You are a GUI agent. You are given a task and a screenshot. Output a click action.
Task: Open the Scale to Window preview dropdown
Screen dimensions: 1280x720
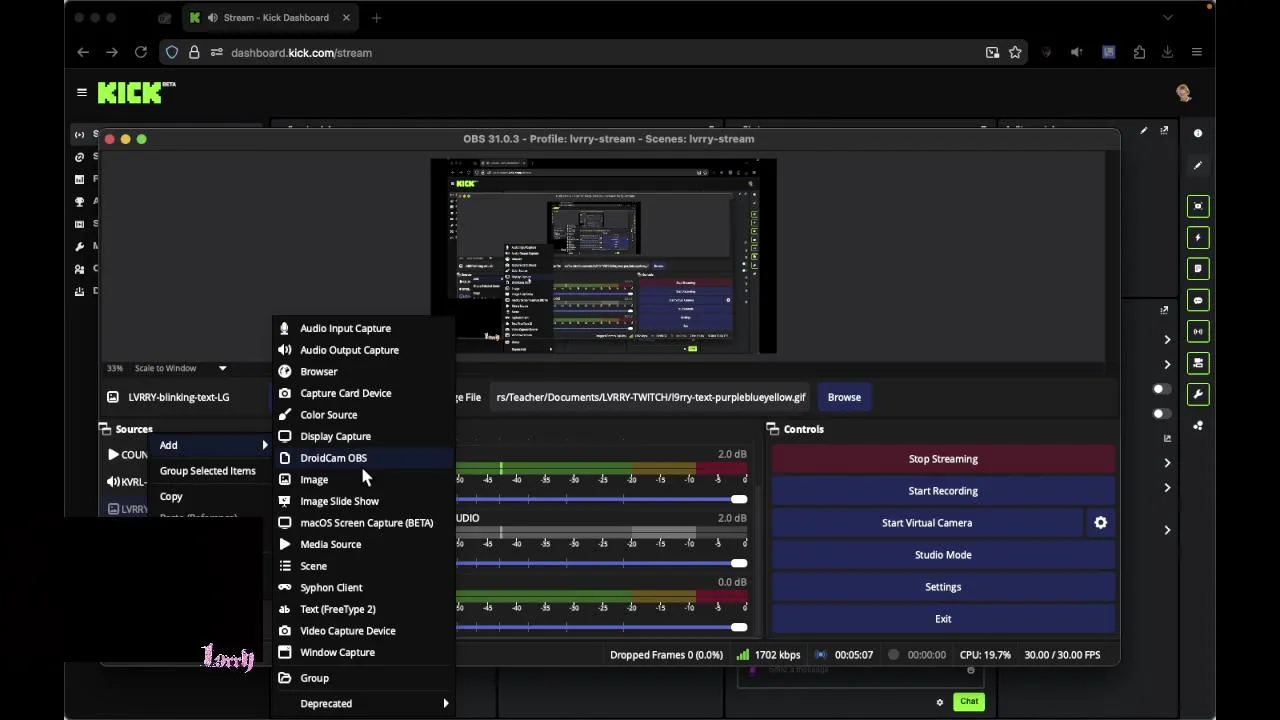179,368
